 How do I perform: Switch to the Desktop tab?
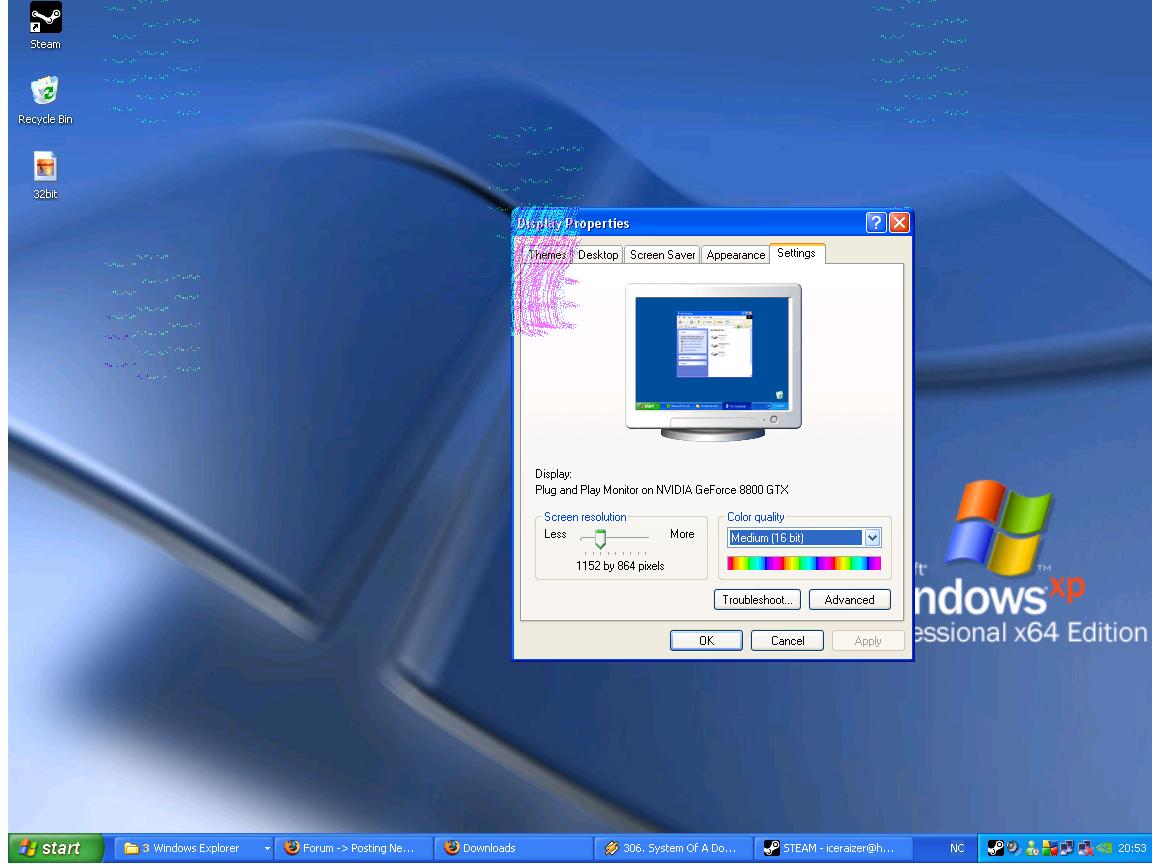(598, 255)
